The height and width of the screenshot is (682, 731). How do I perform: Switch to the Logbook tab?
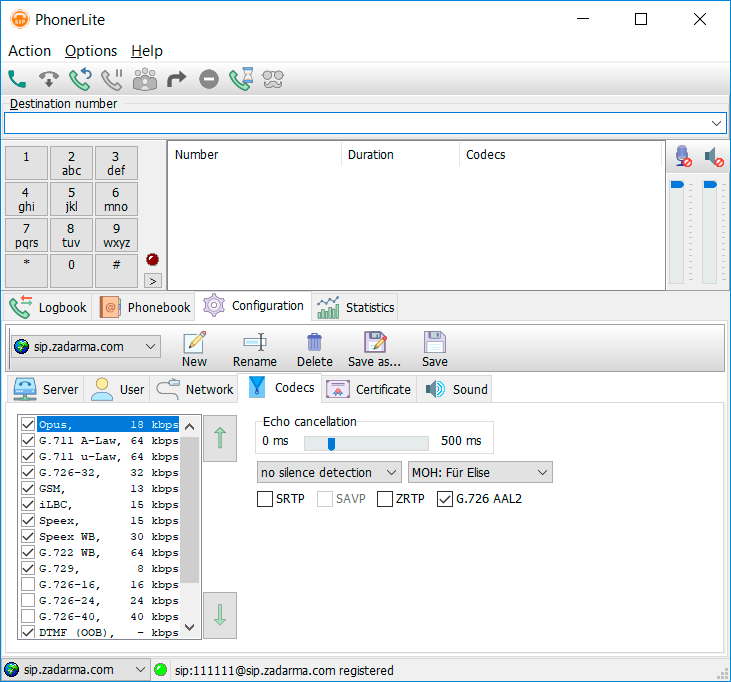(48, 307)
